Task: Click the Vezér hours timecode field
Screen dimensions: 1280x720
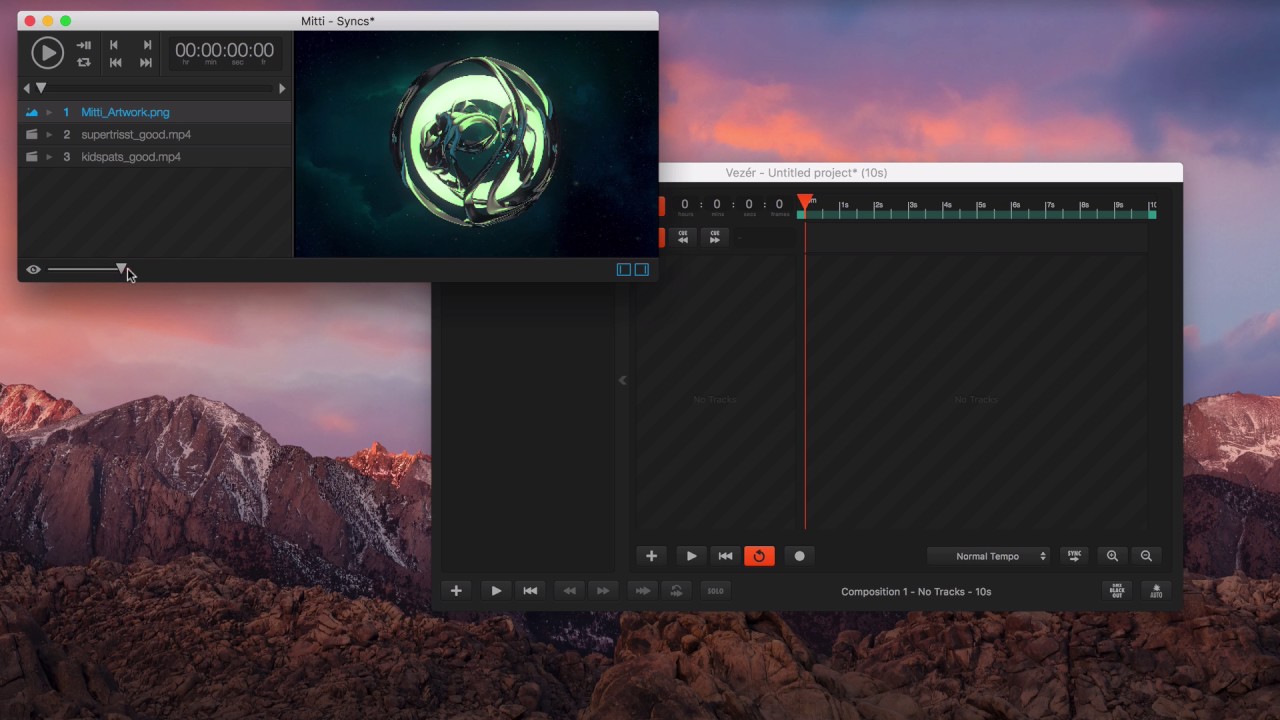Action: 685,206
